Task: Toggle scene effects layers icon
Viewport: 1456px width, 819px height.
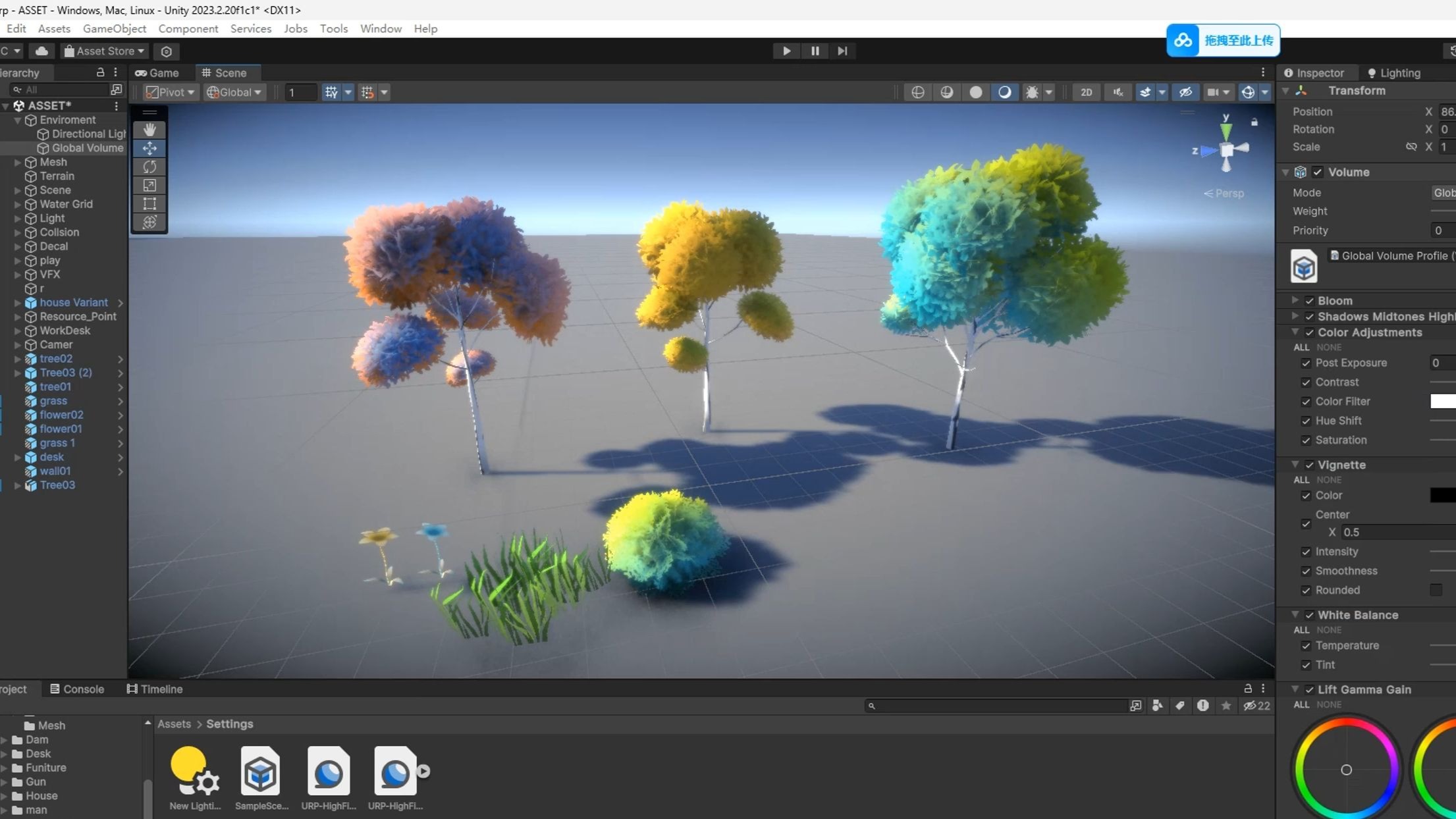Action: coord(1145,92)
